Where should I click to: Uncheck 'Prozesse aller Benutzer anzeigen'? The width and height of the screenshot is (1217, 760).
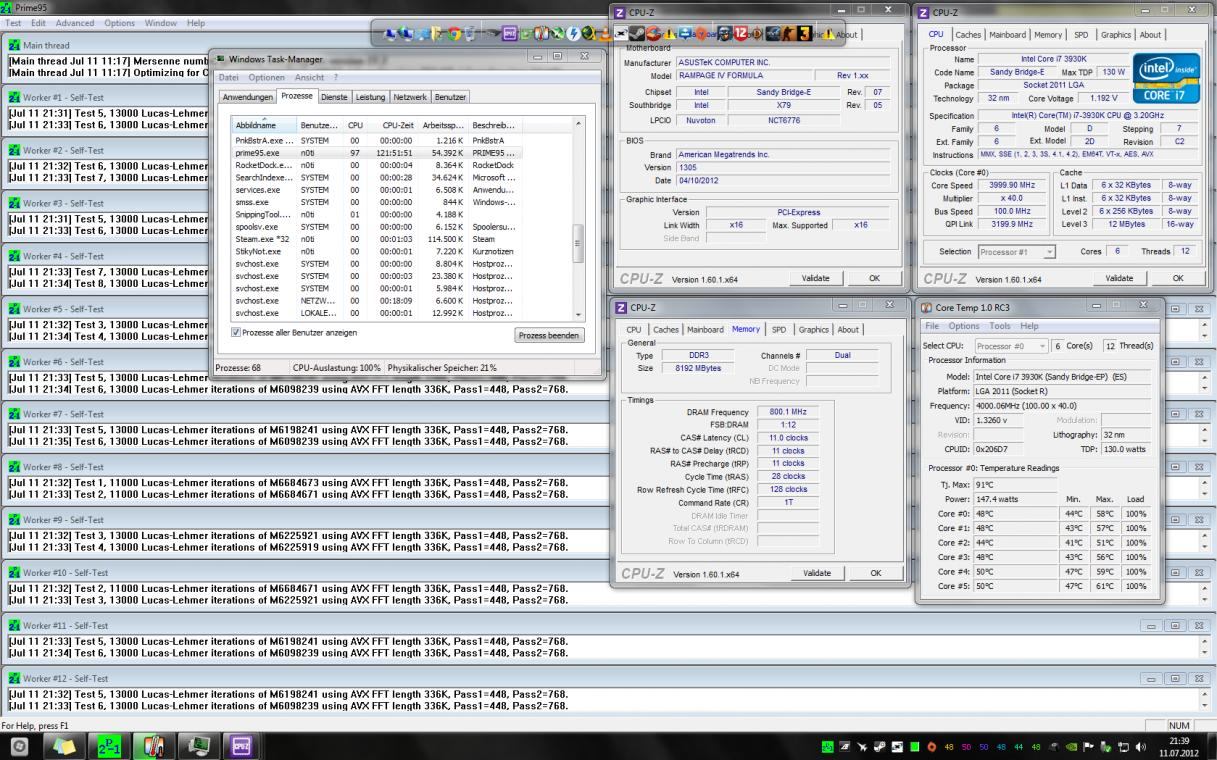[x=237, y=333]
